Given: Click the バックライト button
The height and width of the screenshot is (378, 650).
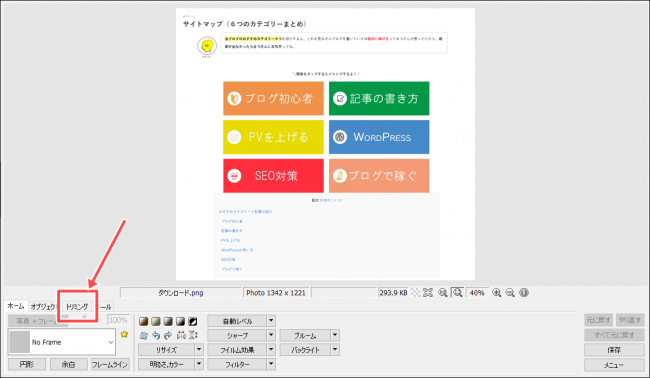Looking at the screenshot, I should click(x=306, y=350).
